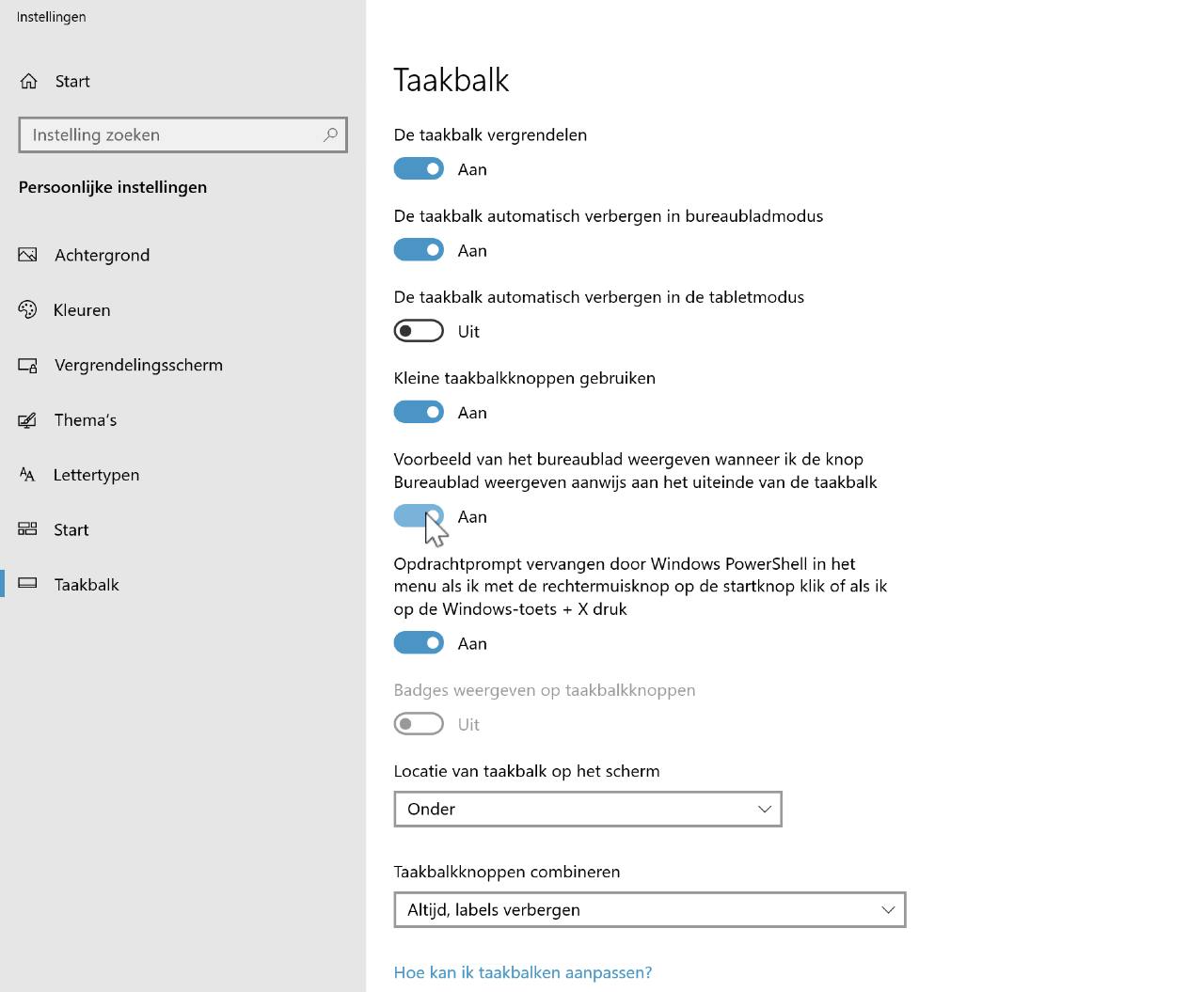Open Hoe kan ik taakbalken aanpassen link
Screen dimensions: 1204x992
(523, 972)
